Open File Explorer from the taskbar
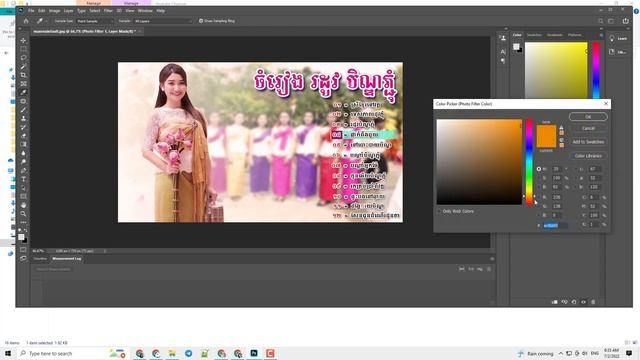This screenshot has height=360, width=640. 172,353
